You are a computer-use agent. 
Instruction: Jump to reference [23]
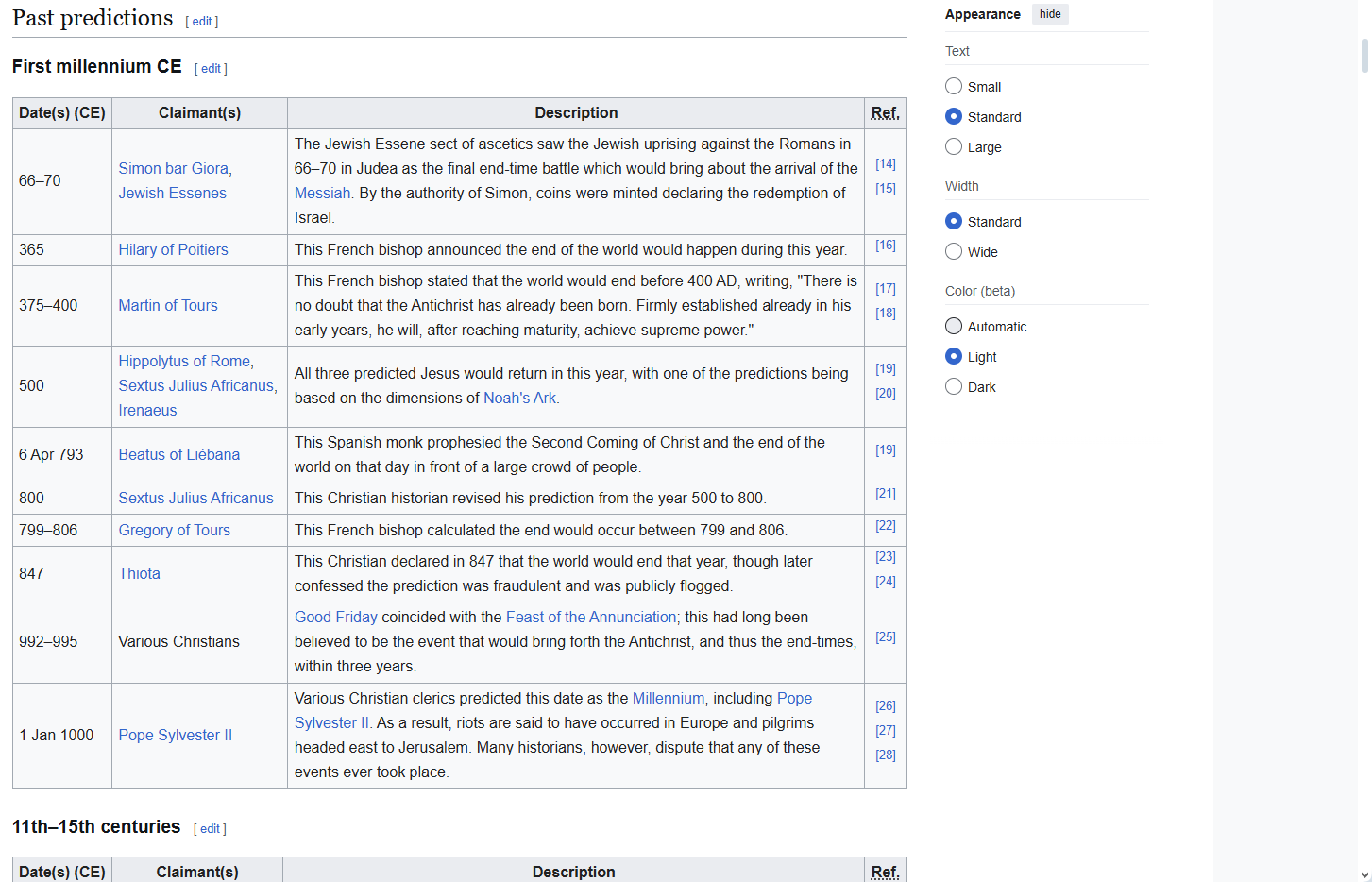tap(886, 556)
